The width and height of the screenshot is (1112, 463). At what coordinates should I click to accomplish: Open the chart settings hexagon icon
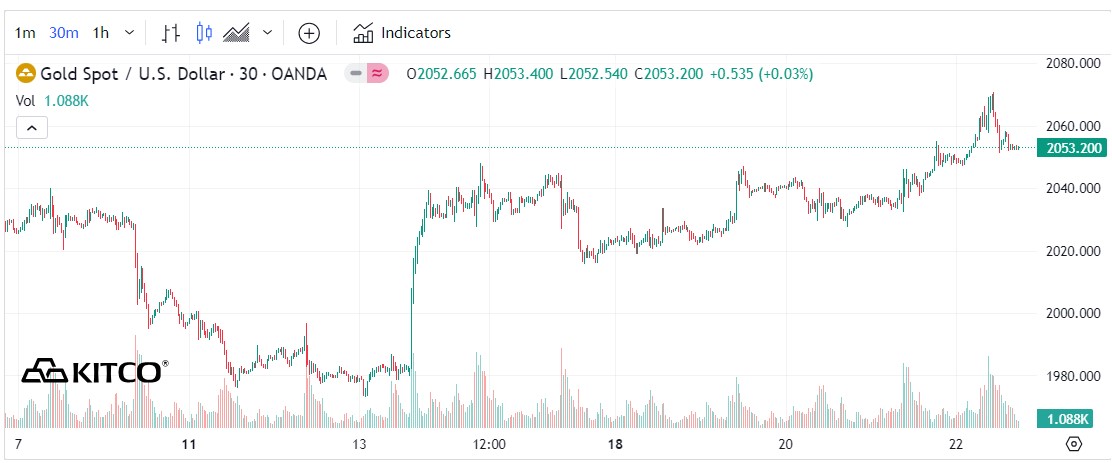click(x=1074, y=444)
